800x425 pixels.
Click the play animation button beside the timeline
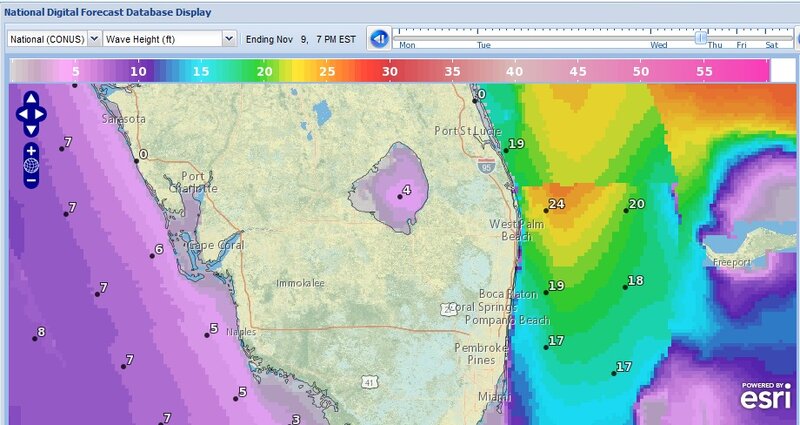[379, 38]
